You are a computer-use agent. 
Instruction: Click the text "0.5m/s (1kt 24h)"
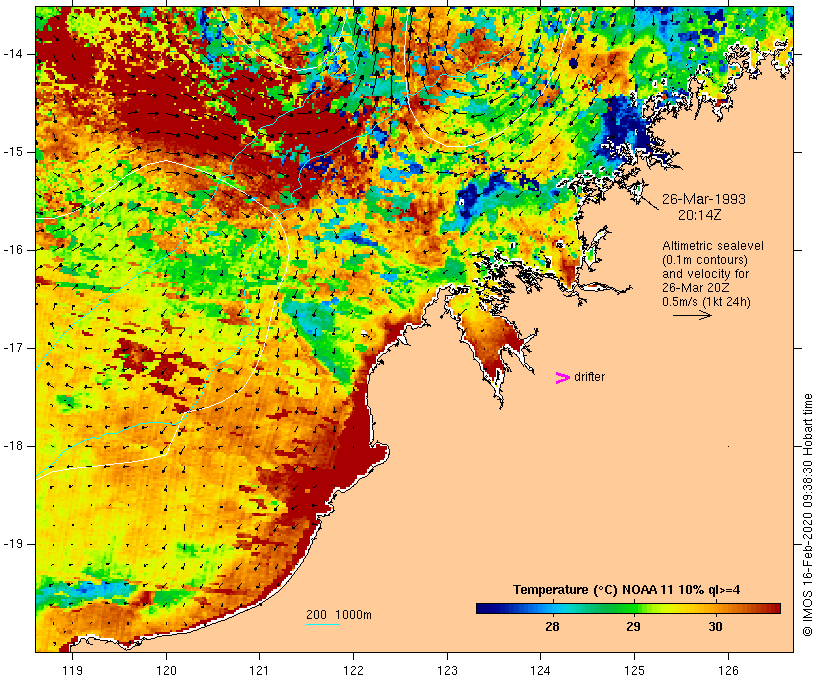(x=706, y=302)
